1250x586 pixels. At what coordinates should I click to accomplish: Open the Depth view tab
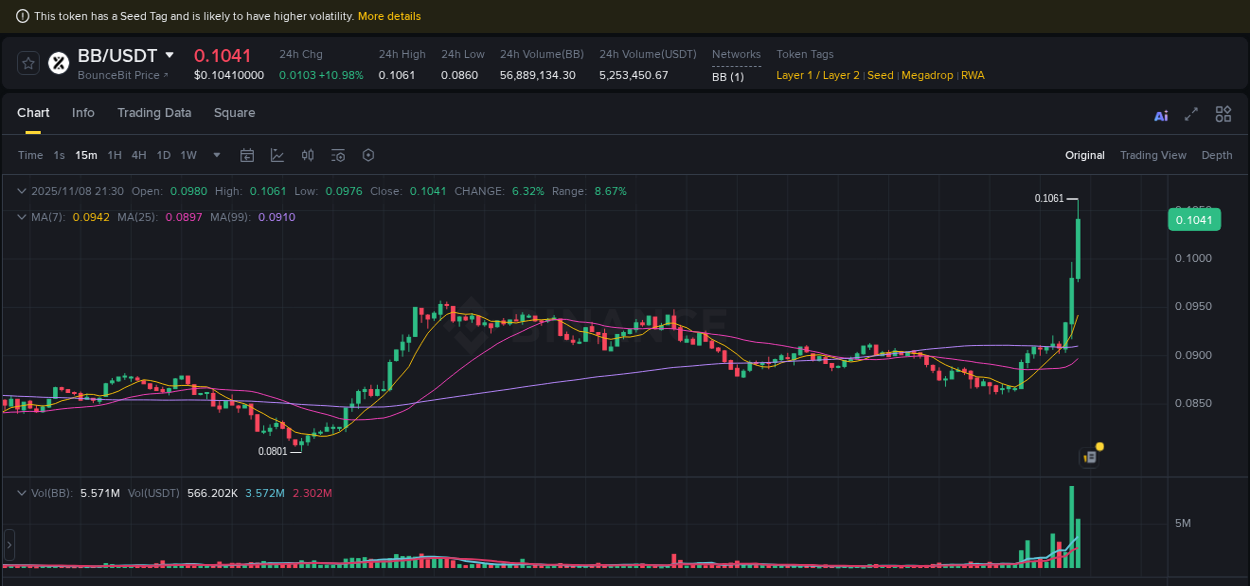pyautogui.click(x=1216, y=155)
